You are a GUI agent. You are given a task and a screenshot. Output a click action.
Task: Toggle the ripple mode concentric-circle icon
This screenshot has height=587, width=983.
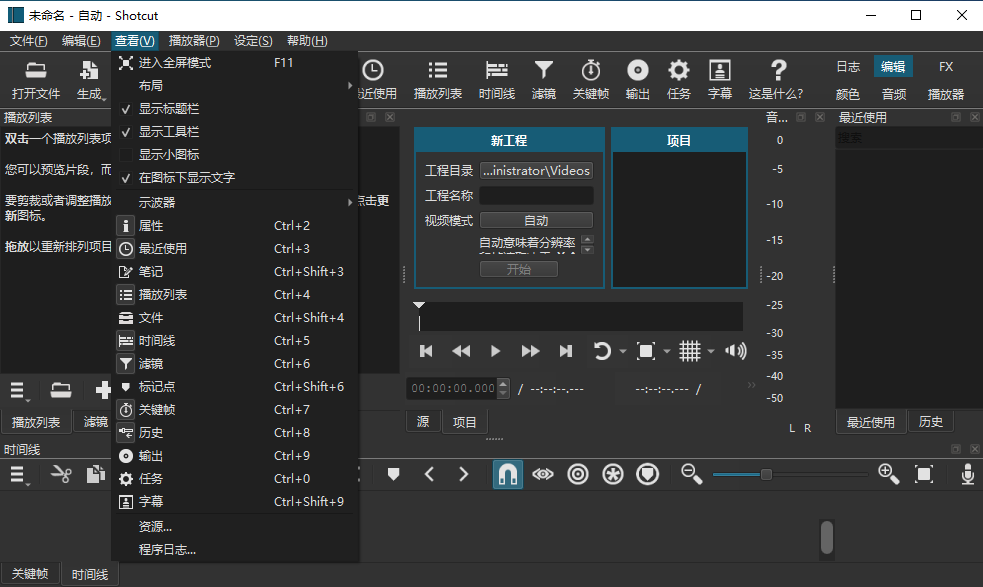[577, 474]
